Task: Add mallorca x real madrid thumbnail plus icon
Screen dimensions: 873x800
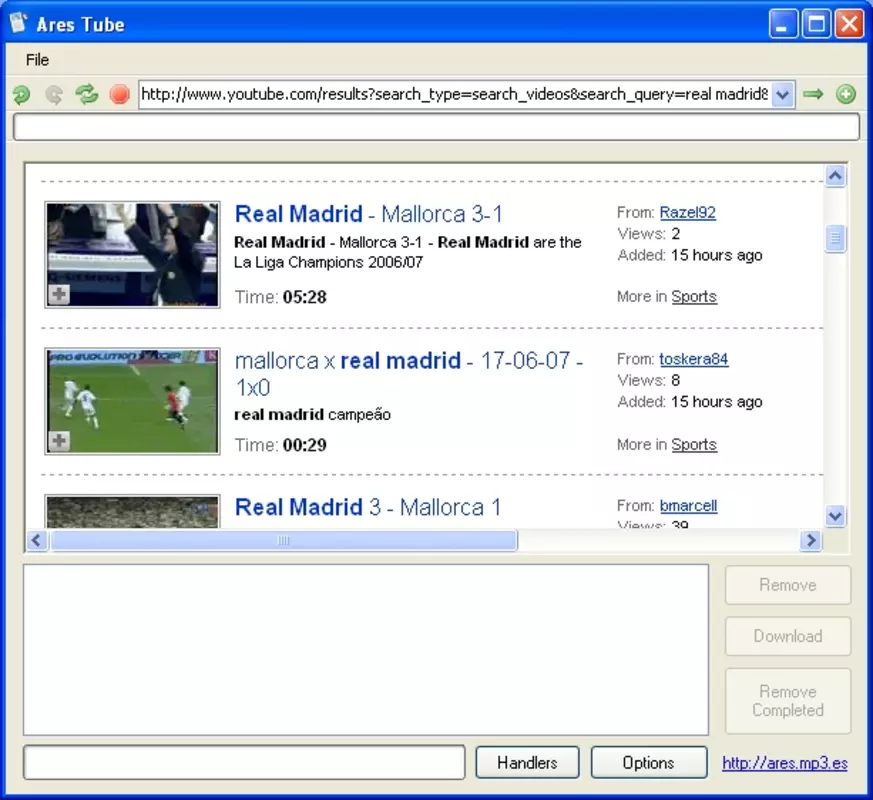Action: (x=58, y=441)
